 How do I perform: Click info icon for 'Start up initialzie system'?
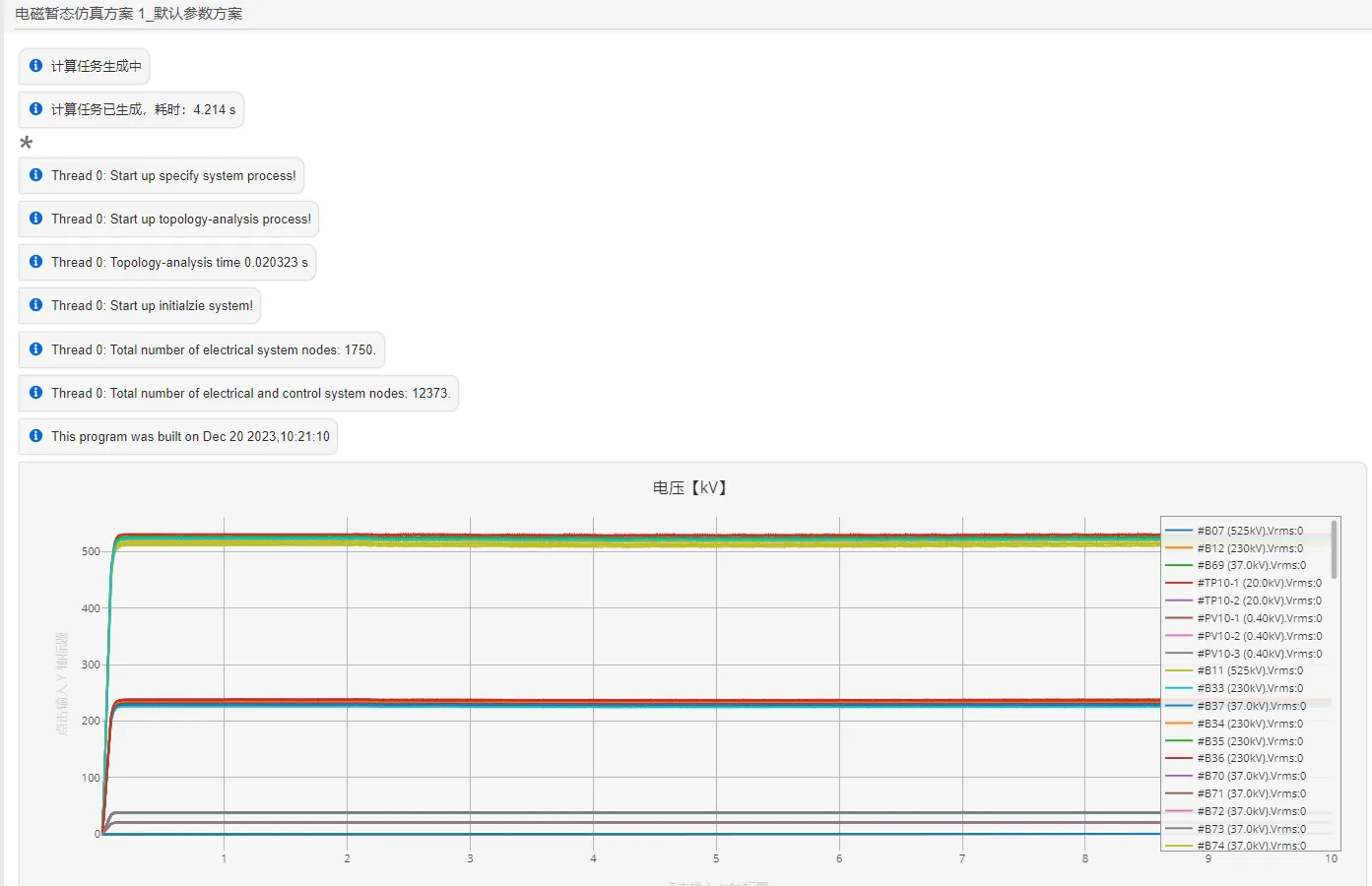coord(36,305)
